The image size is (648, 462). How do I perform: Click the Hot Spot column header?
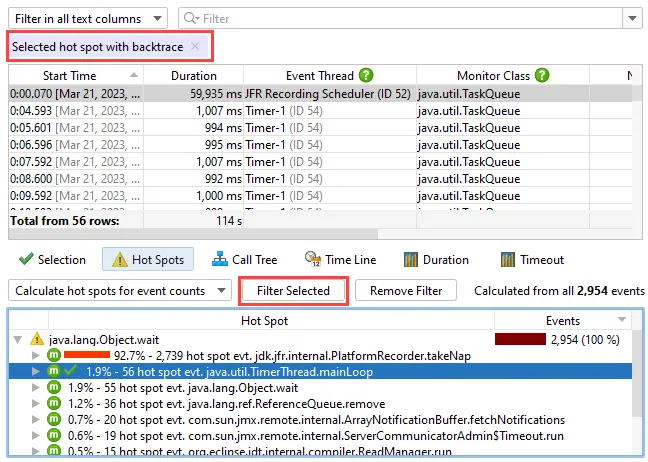coord(271,321)
